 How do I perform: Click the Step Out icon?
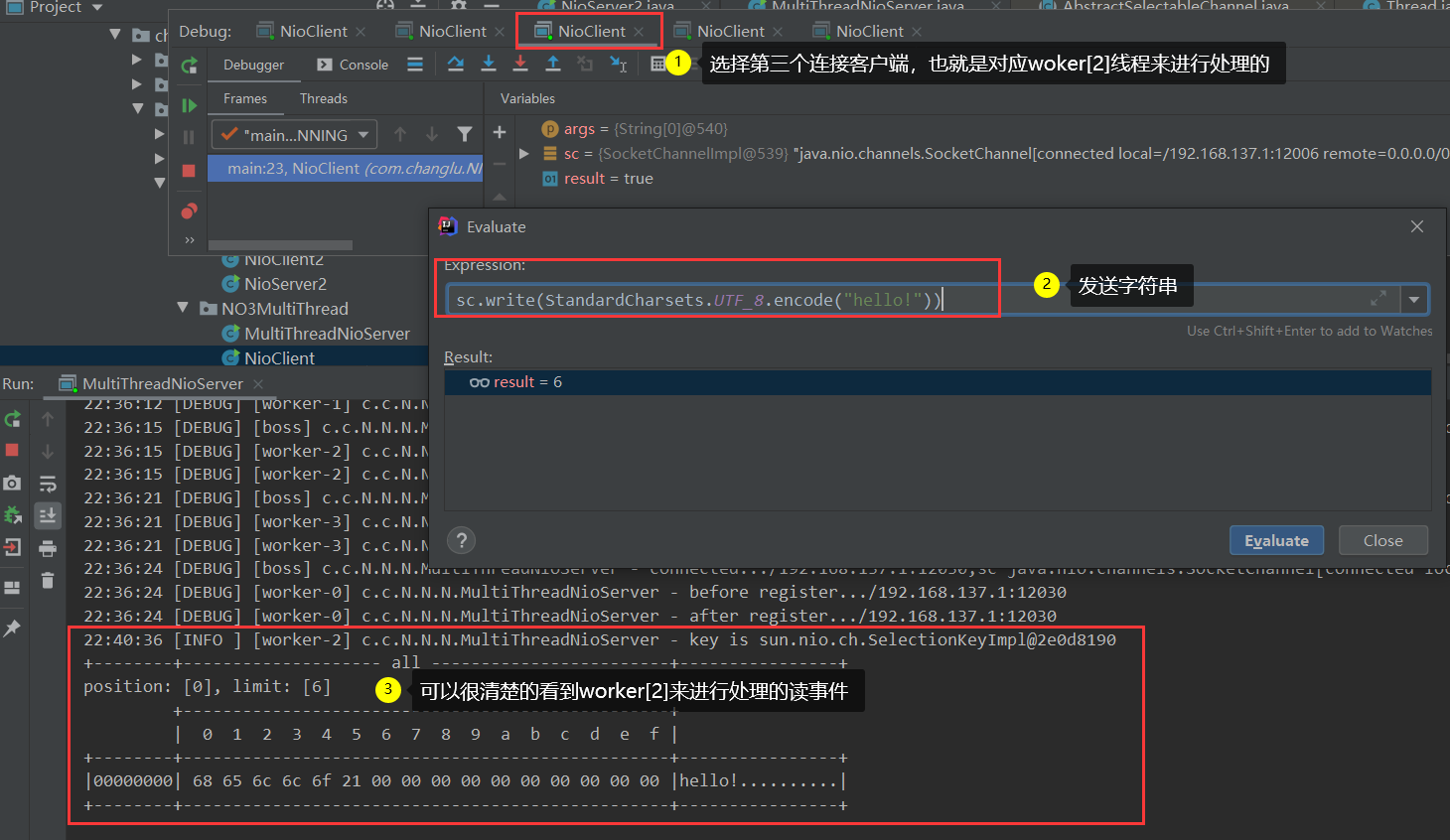[x=553, y=65]
